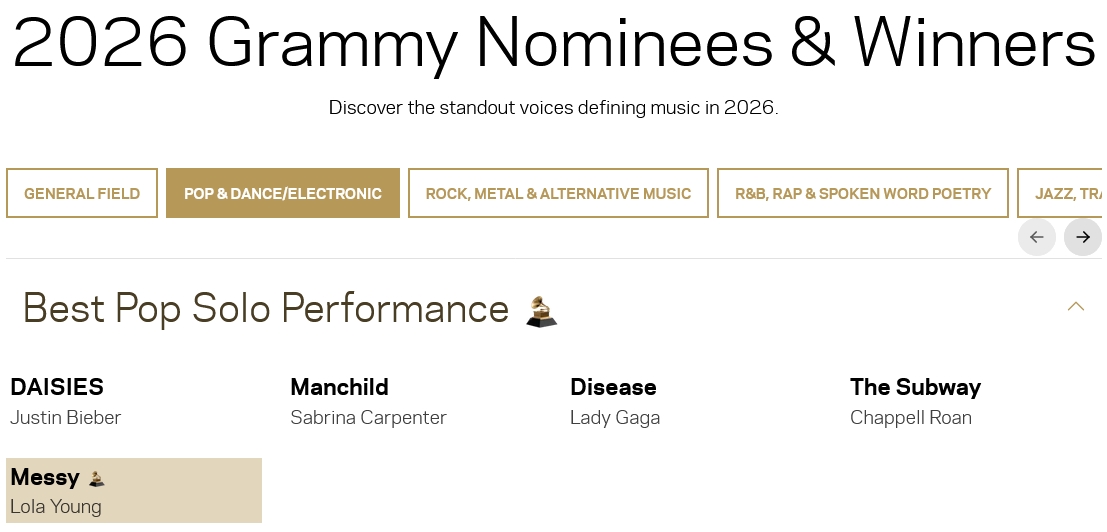The image size is (1107, 532).
Task: Click the Best Pop Solo Performance heading
Action: [266, 308]
